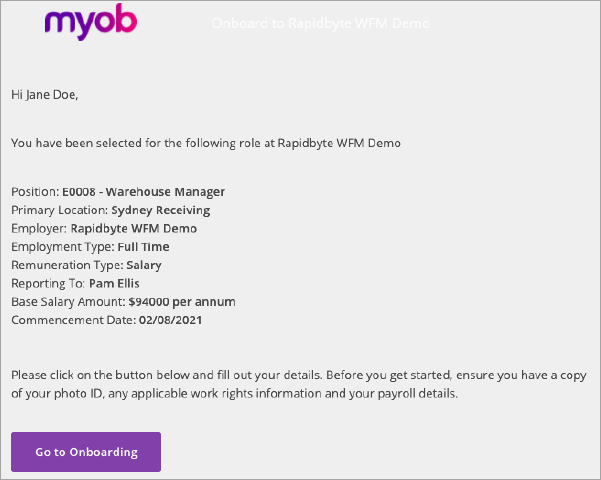Screen dimensions: 601x480
Task: Click the Full Time employment type value
Action: coord(141,246)
